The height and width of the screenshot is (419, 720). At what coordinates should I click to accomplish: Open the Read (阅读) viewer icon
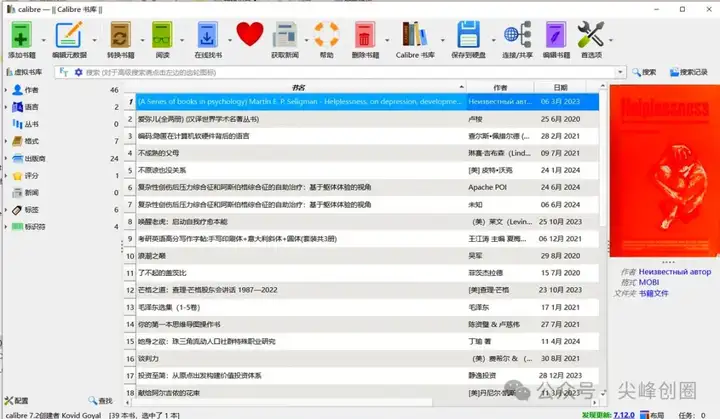[162, 34]
